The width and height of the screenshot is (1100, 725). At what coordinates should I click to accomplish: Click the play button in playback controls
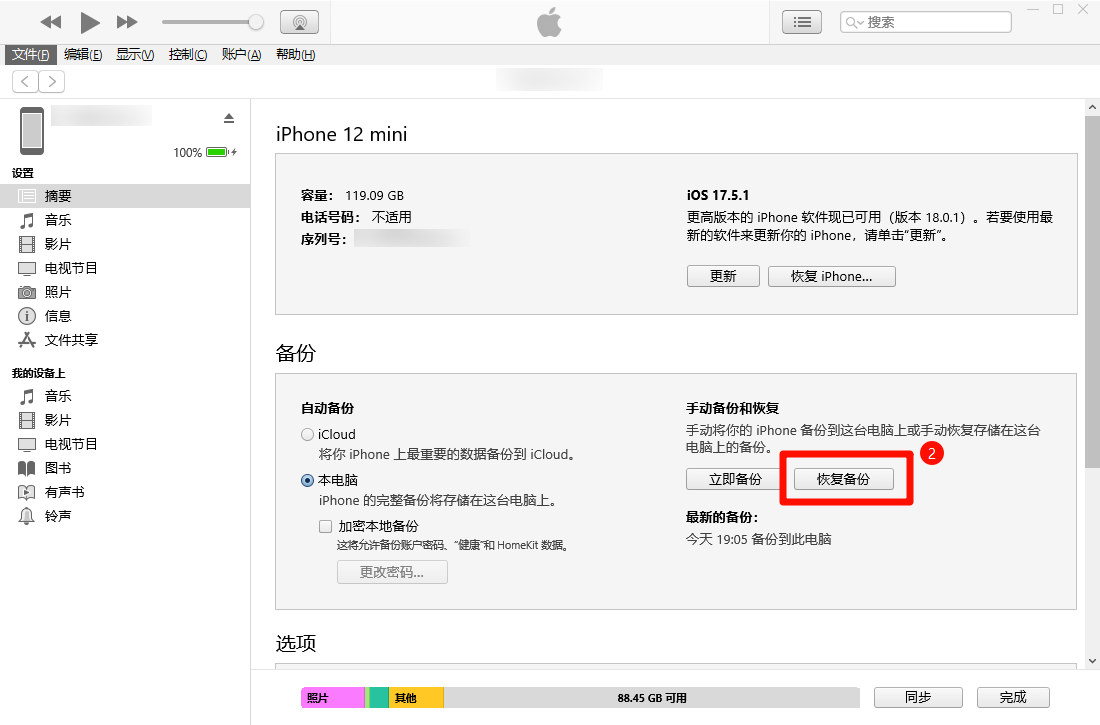coord(90,22)
